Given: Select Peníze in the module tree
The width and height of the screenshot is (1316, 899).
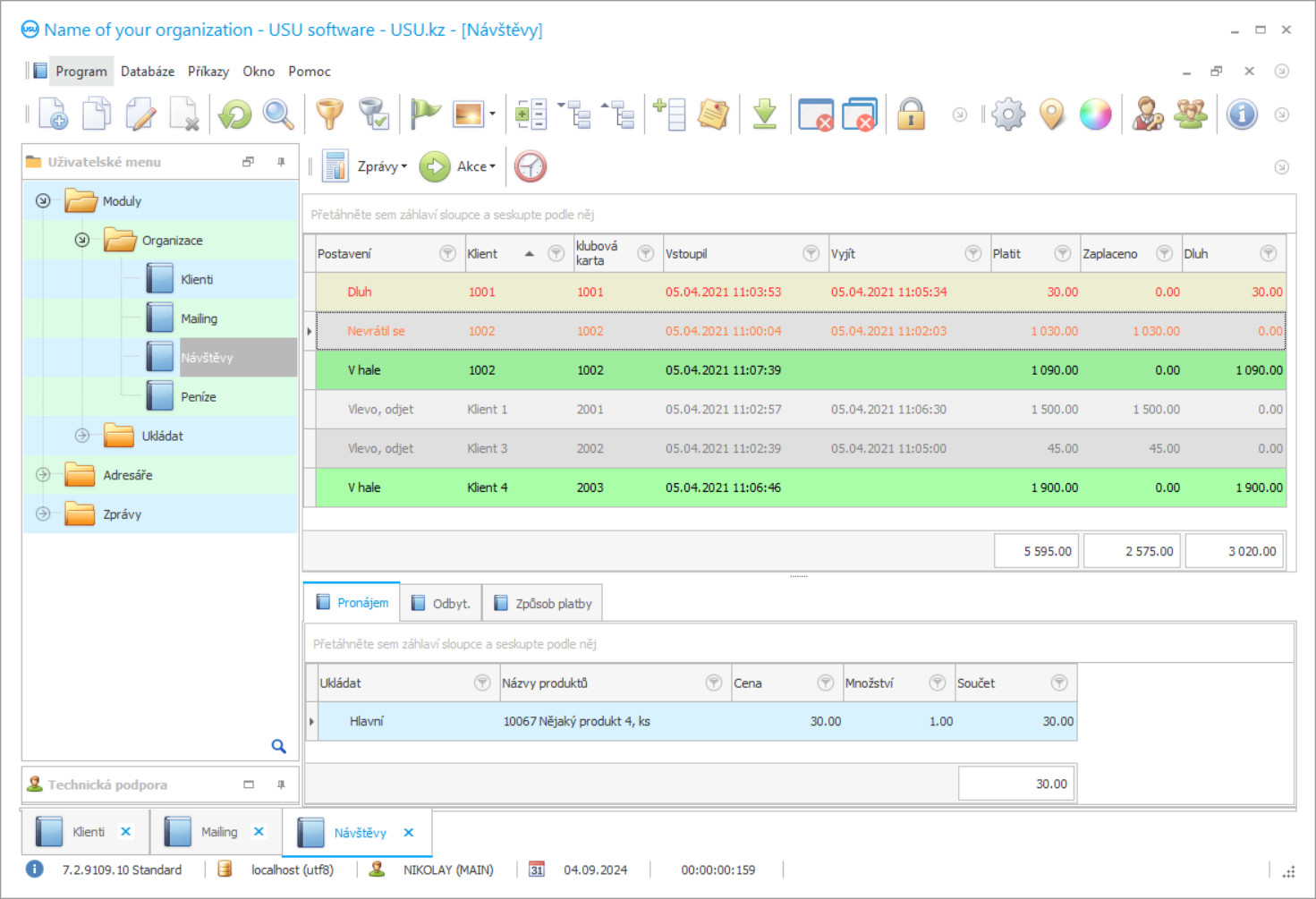Looking at the screenshot, I should [x=199, y=396].
